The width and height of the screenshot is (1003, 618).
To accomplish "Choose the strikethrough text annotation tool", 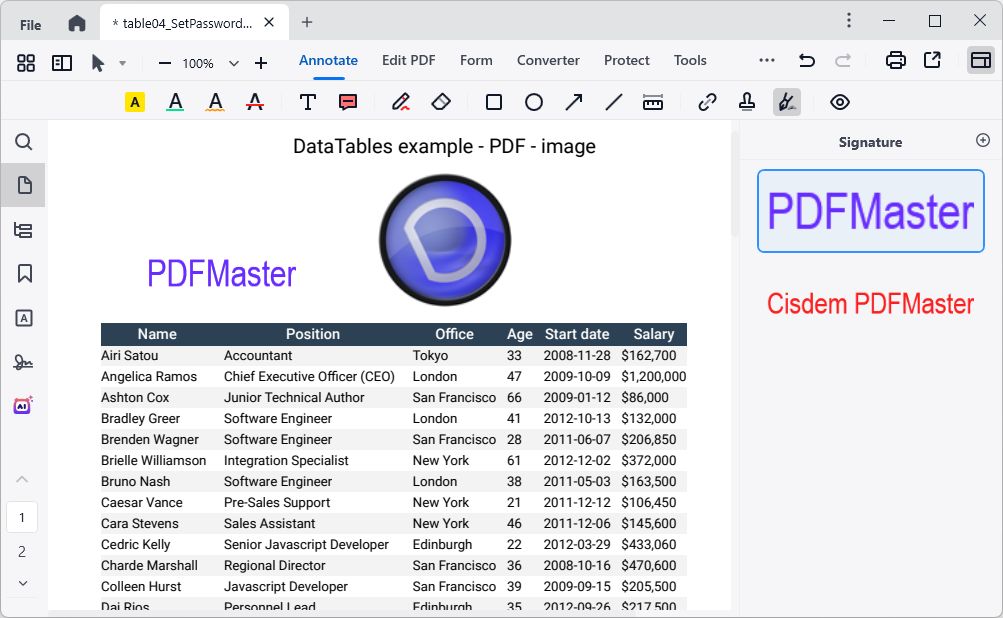I will tap(255, 102).
